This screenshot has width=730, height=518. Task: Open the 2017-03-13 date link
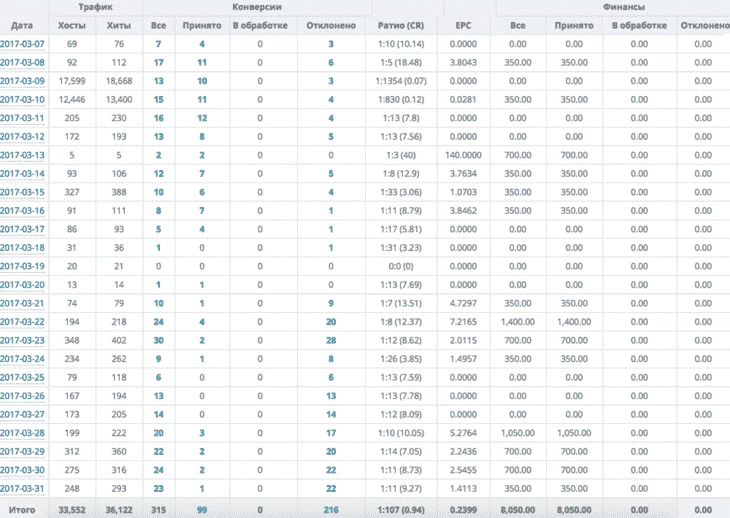pos(22,155)
